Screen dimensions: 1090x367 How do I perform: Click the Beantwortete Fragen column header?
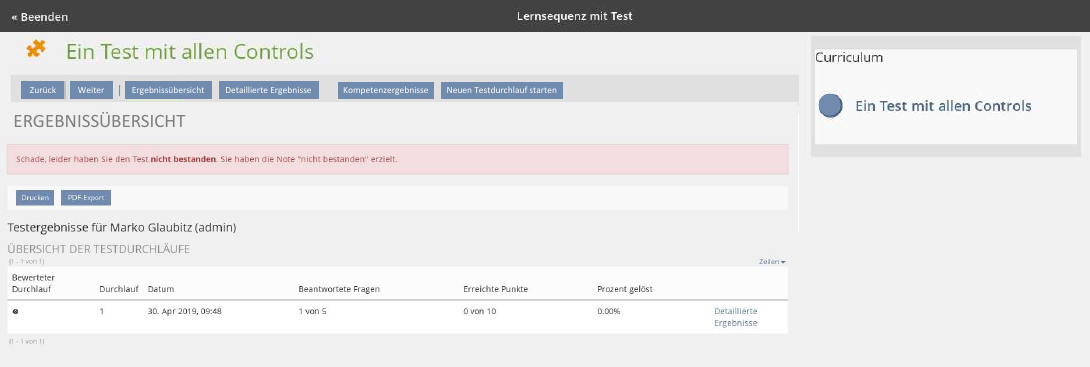[x=339, y=289]
